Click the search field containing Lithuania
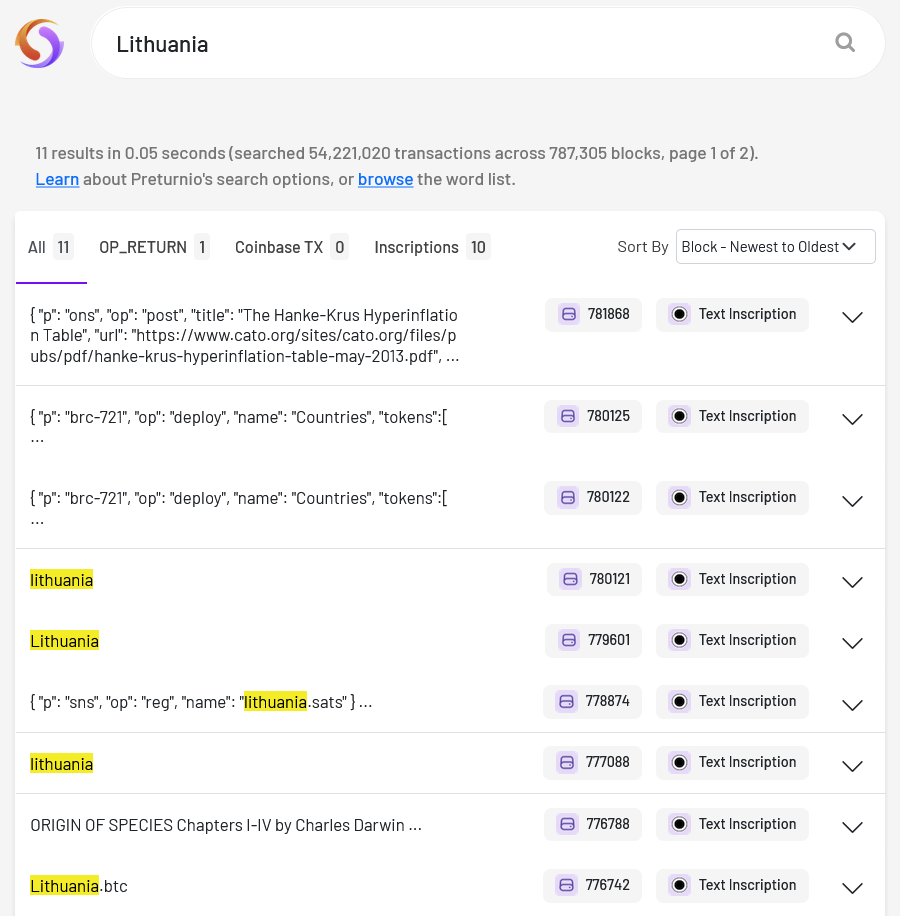The image size is (900, 916). pyautogui.click(x=460, y=44)
